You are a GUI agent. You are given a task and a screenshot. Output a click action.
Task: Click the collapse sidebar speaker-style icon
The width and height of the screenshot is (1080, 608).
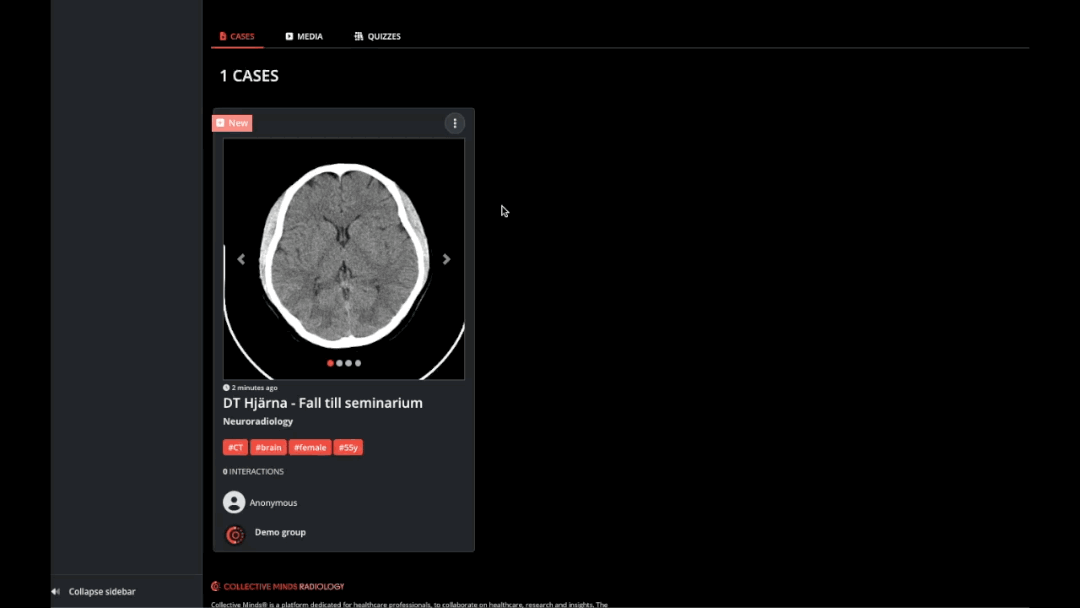(x=57, y=591)
